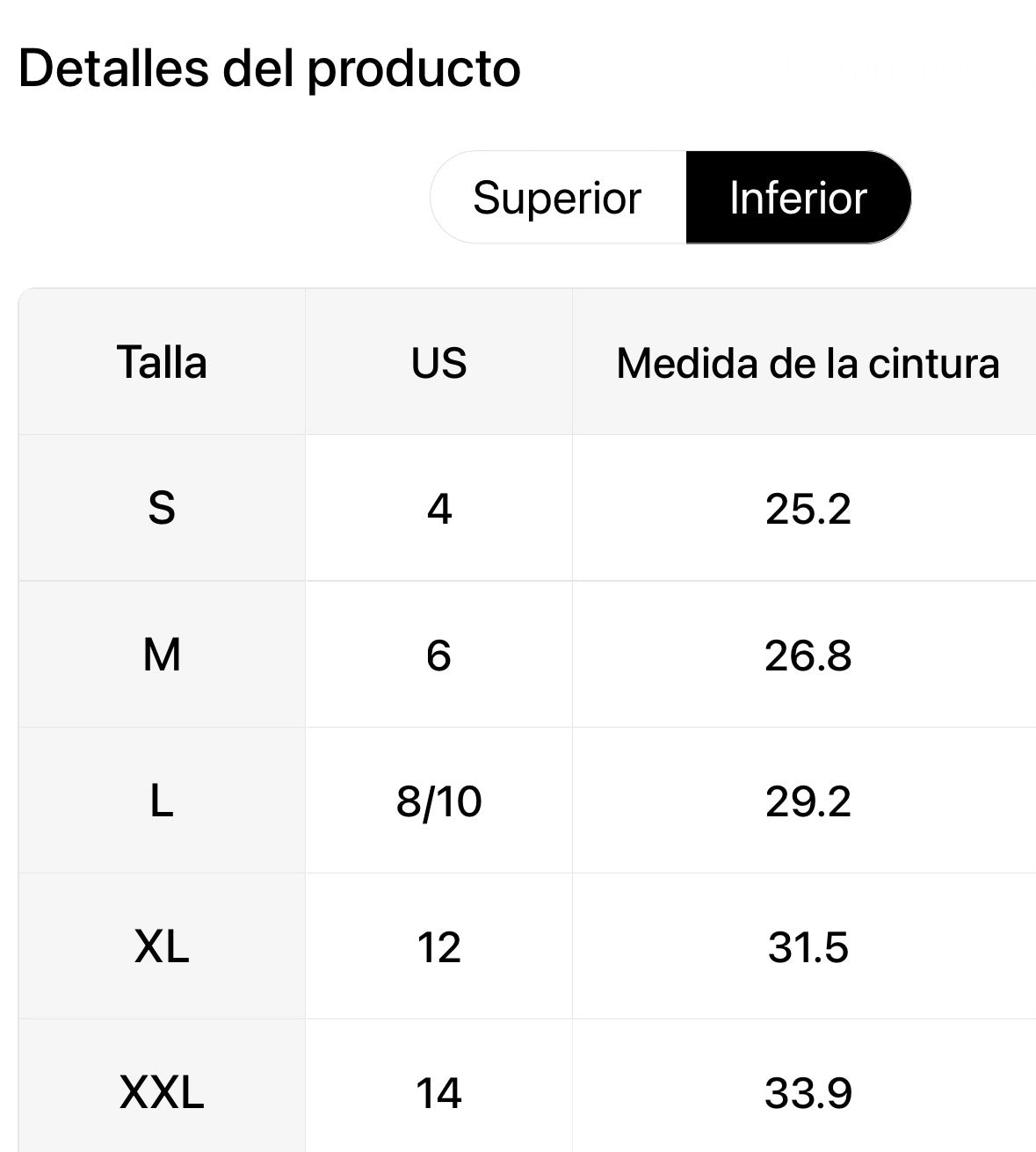
Task: Click the 25.2 waist measurement
Action: tap(808, 508)
